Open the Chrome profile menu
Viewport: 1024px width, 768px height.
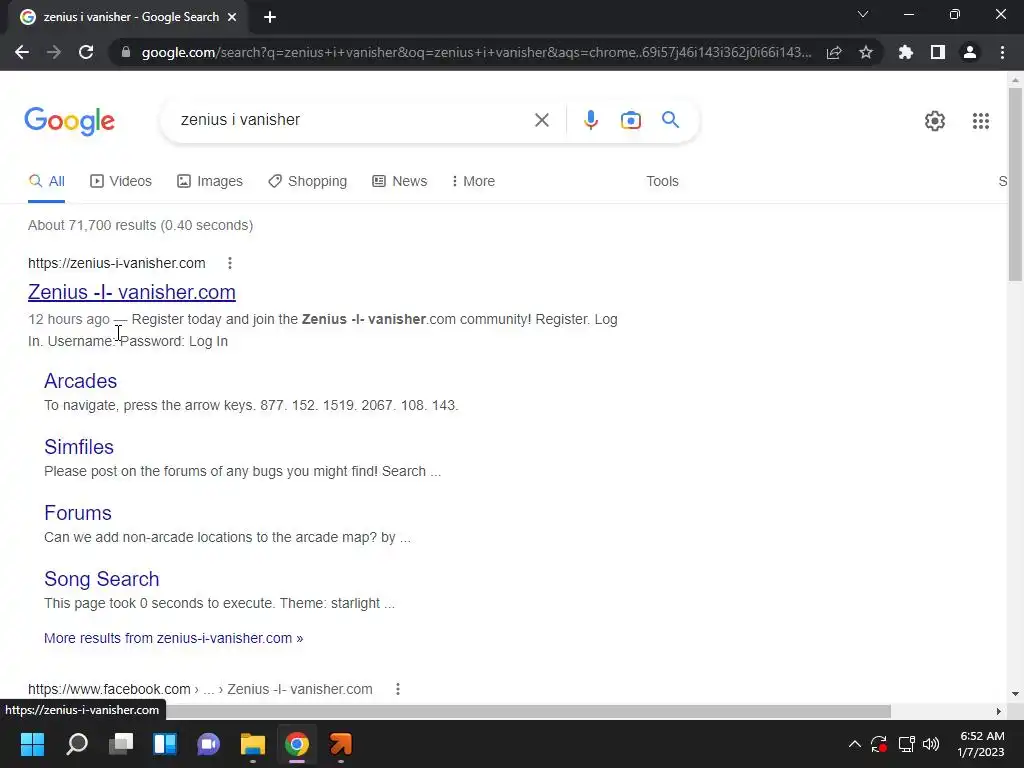(x=970, y=52)
